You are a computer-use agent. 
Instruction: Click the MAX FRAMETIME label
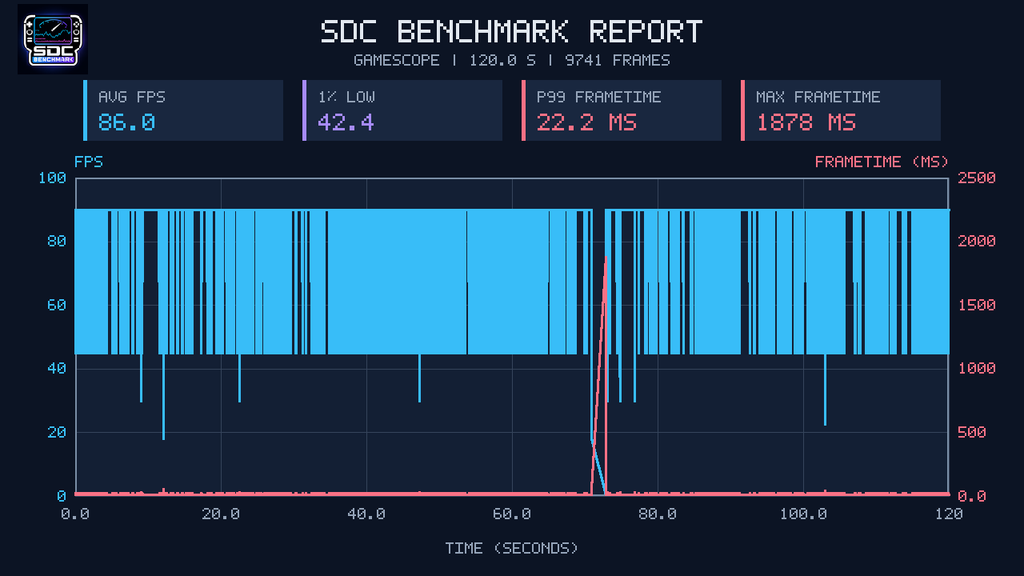pyautogui.click(x=818, y=97)
